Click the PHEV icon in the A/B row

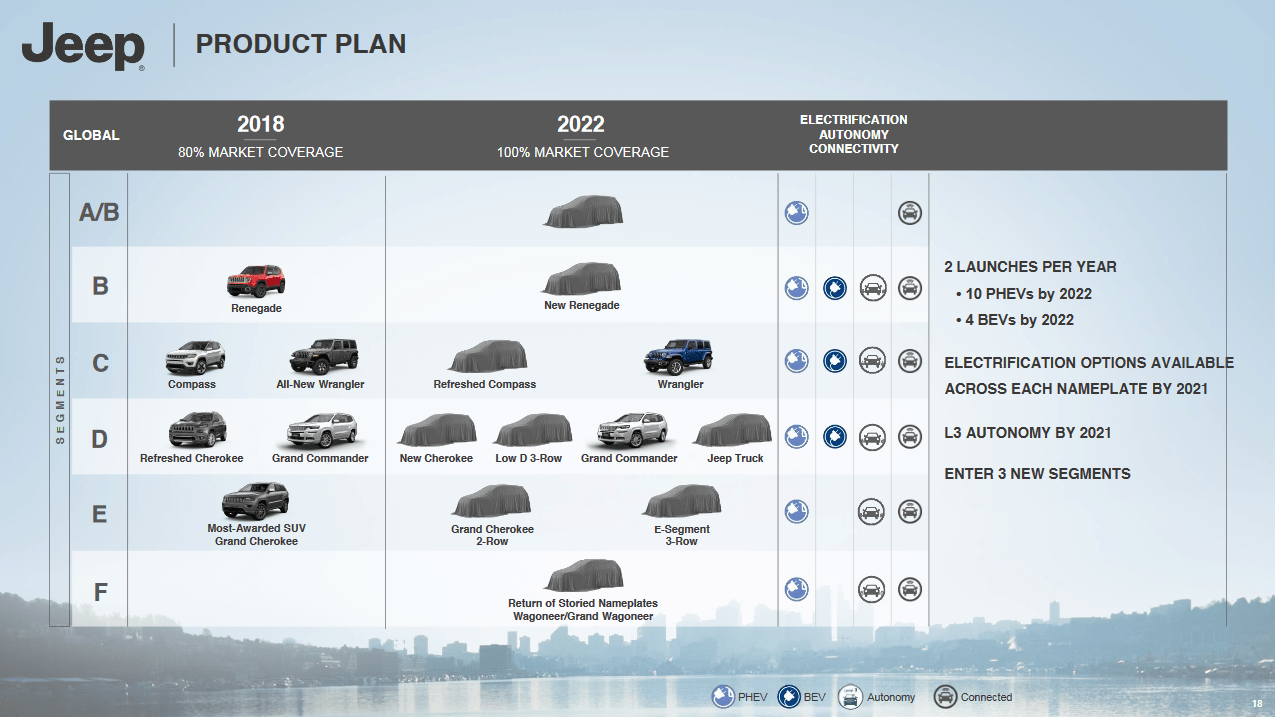(796, 212)
